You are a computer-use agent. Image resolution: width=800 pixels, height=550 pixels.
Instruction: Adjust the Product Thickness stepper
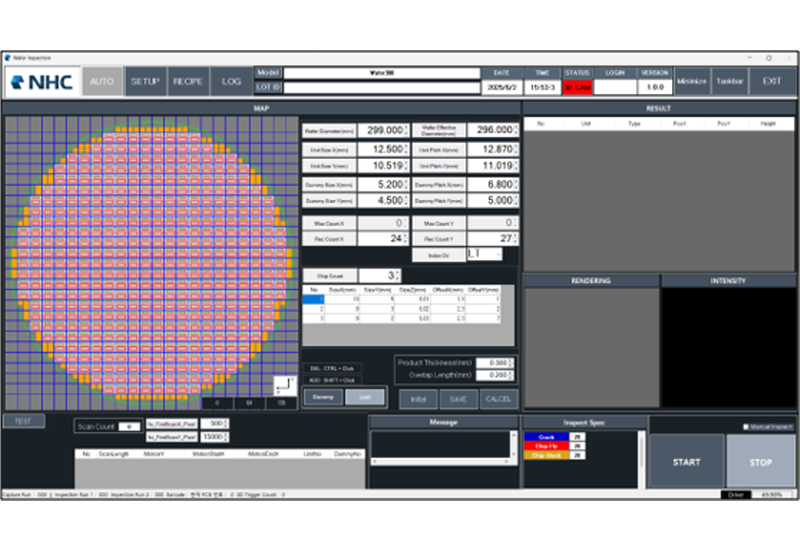pyautogui.click(x=513, y=362)
